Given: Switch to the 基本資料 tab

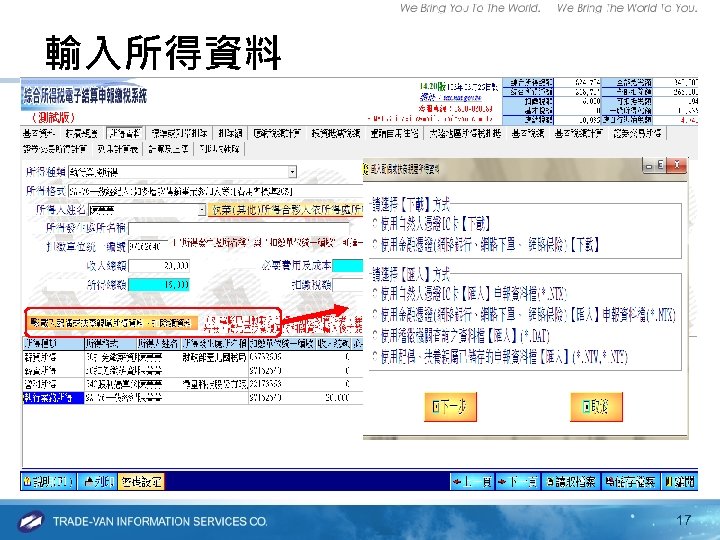Looking at the screenshot, I should 39,134.
